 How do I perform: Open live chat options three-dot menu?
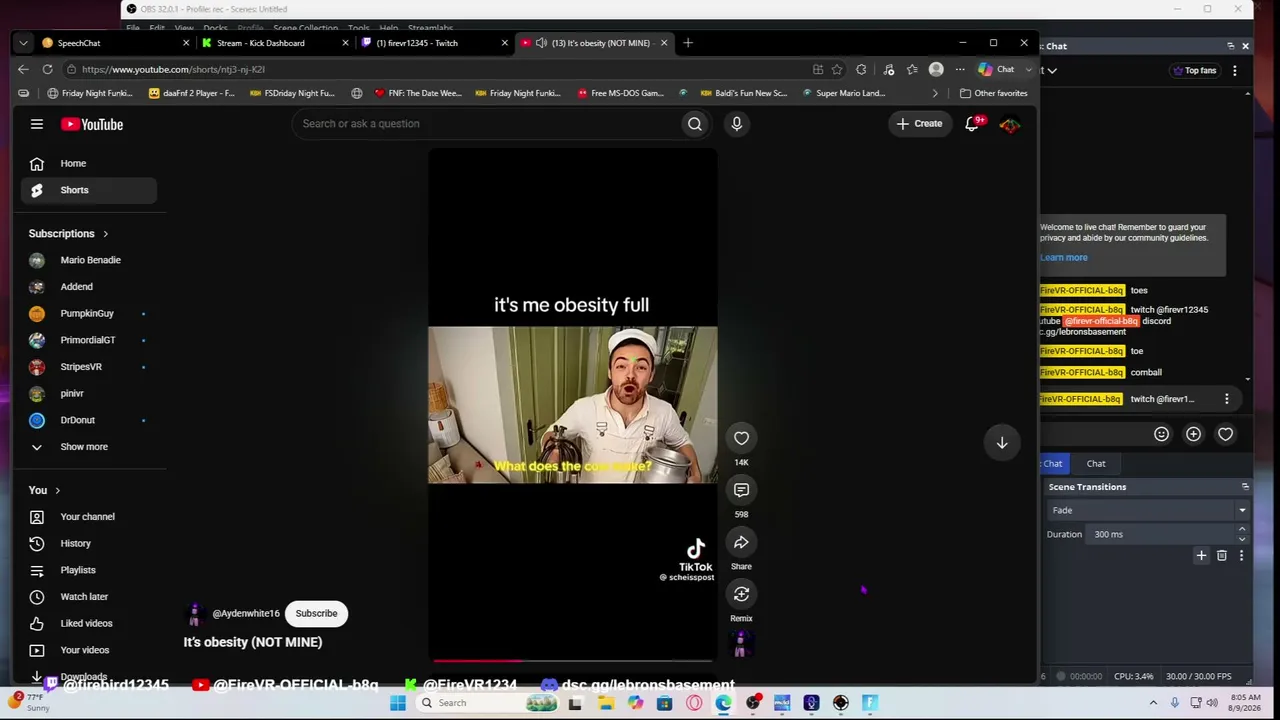[x=1235, y=70]
